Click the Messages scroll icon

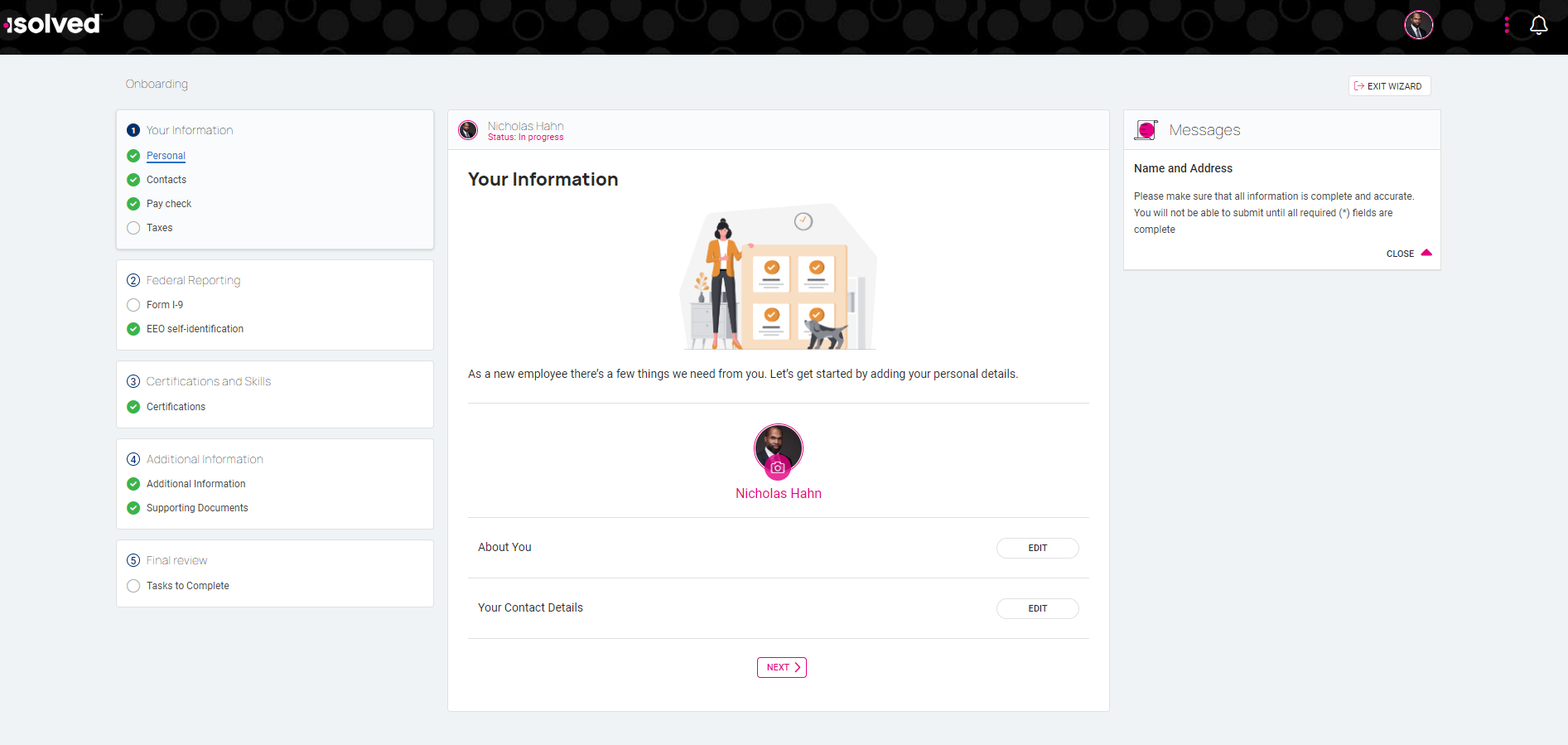tap(1146, 129)
